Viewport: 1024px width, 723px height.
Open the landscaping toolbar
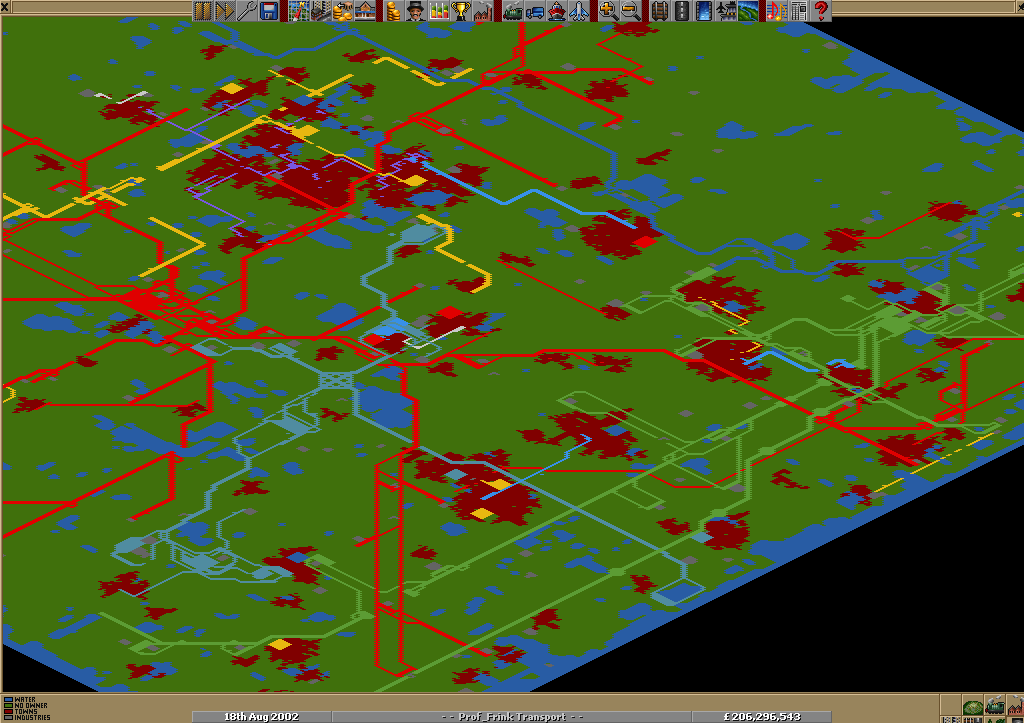[x=748, y=10]
